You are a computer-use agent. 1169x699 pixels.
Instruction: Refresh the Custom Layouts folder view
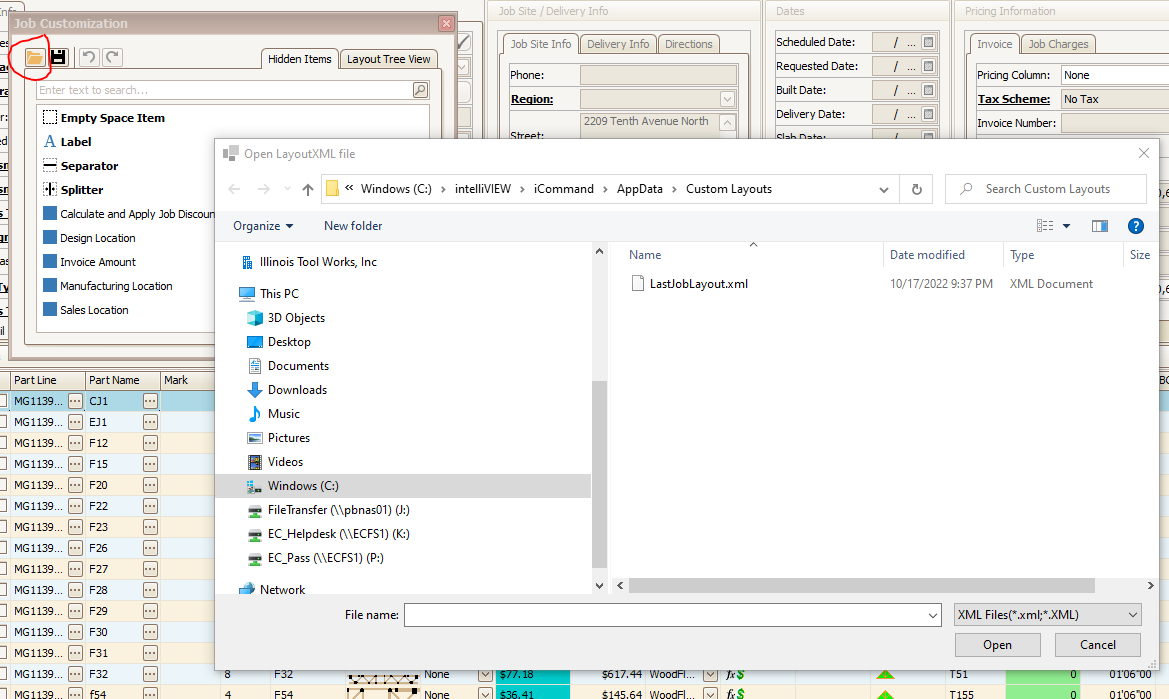[x=915, y=189]
